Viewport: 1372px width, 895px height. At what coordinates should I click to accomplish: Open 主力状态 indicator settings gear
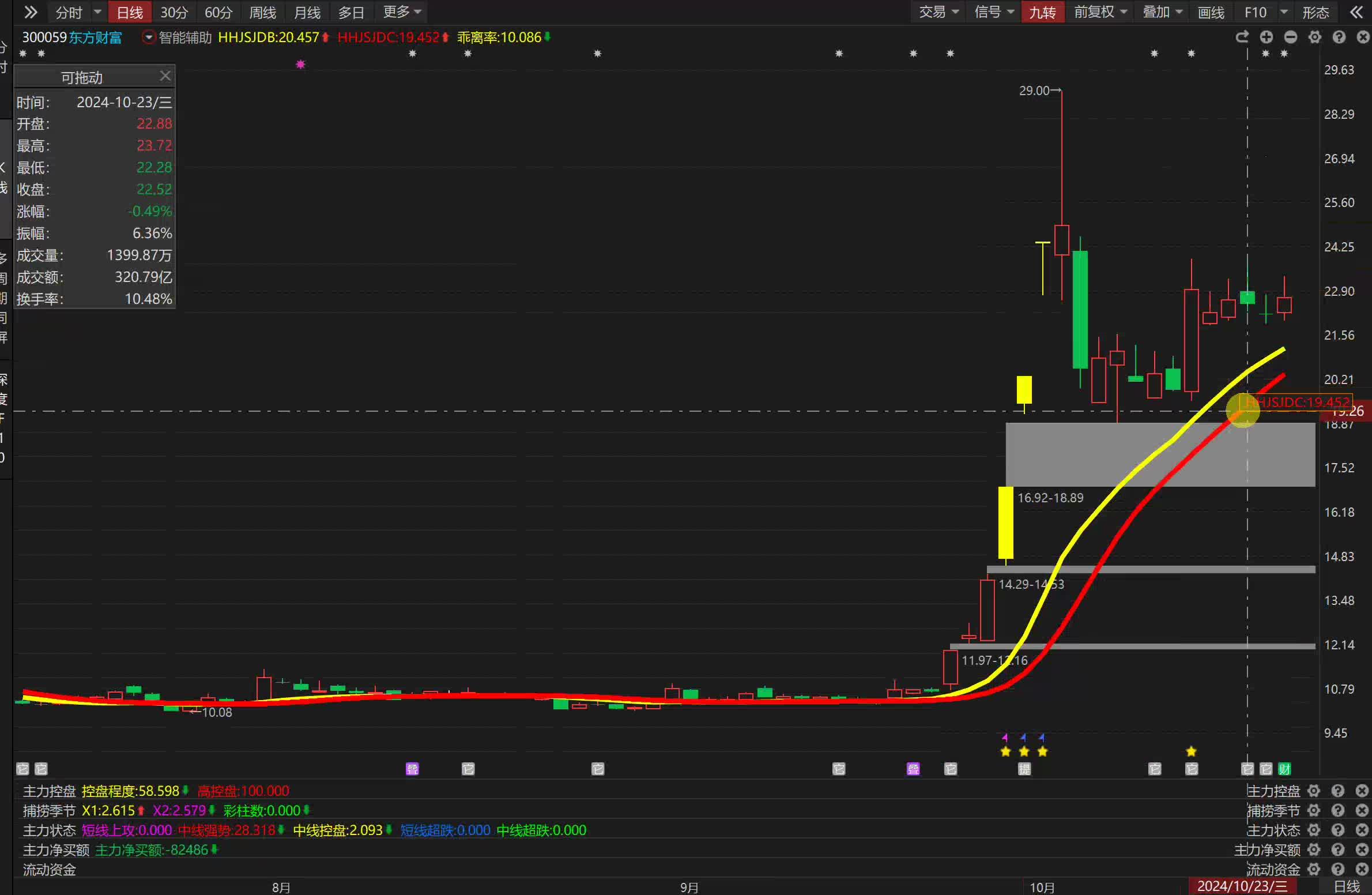(x=1314, y=830)
